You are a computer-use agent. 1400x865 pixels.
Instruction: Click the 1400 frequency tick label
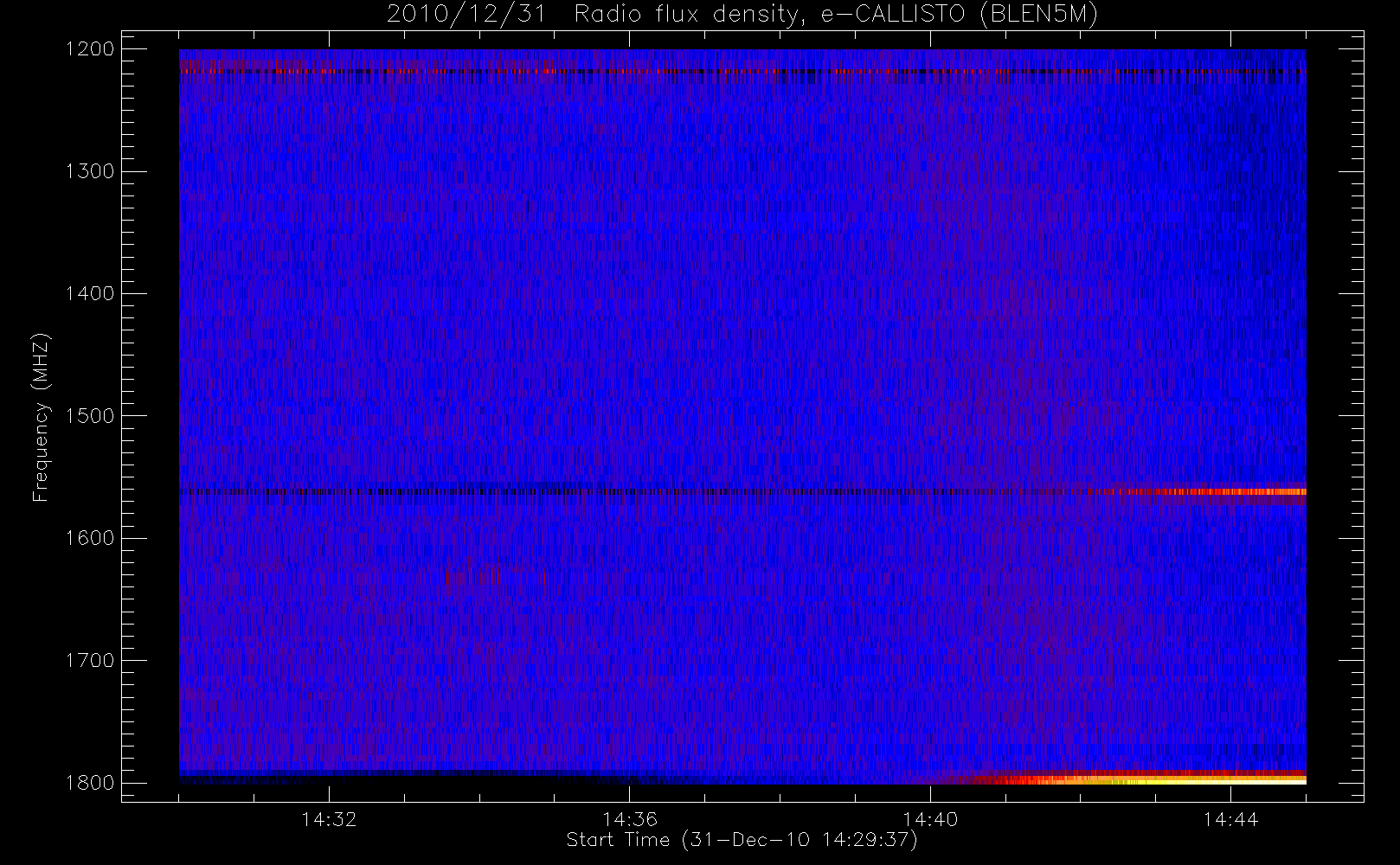pyautogui.click(x=91, y=293)
